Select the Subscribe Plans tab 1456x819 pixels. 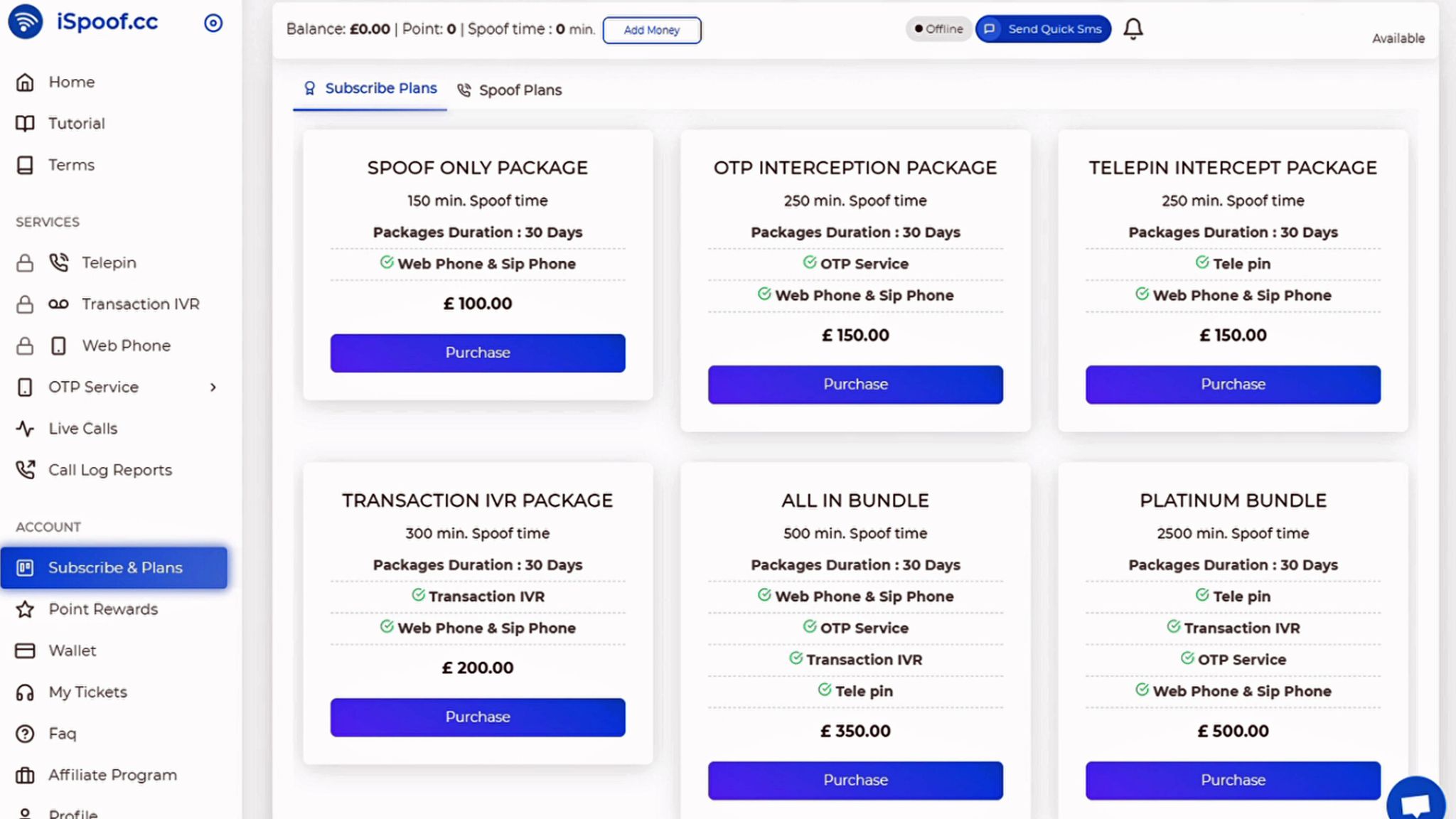(370, 89)
